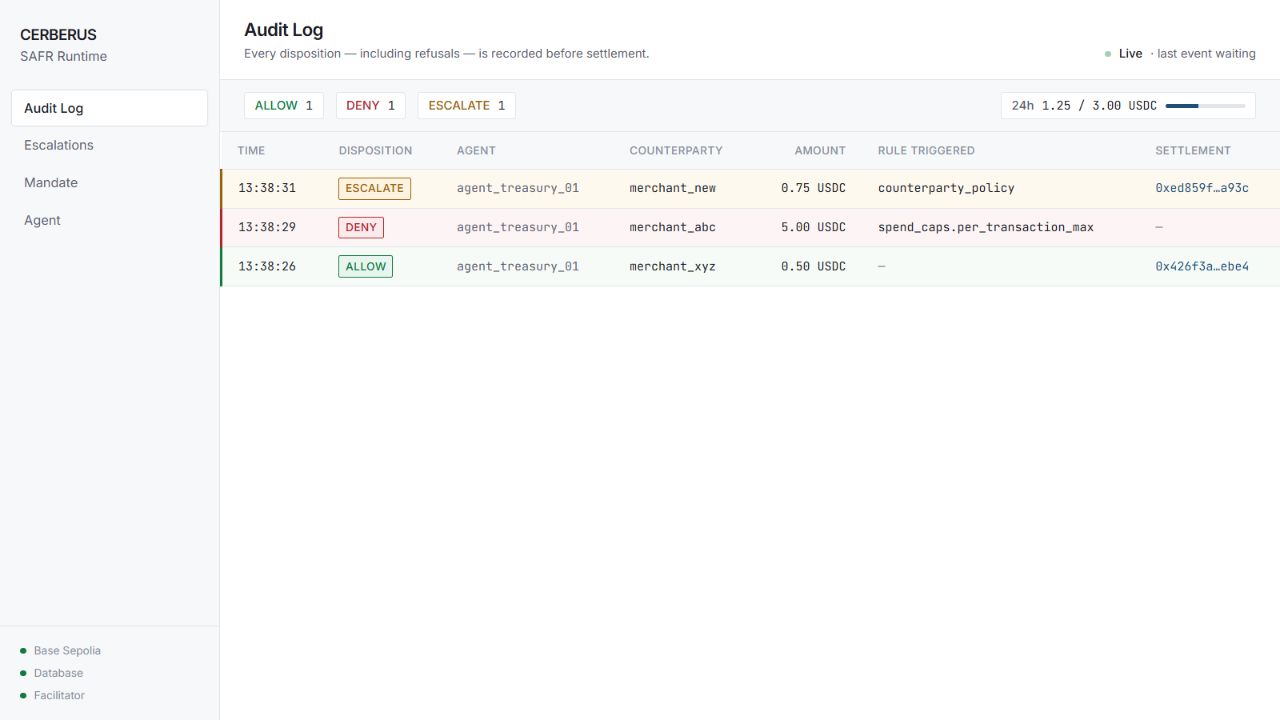Select the DENY badge for merchant_abc
The height and width of the screenshot is (720, 1280).
click(x=361, y=227)
